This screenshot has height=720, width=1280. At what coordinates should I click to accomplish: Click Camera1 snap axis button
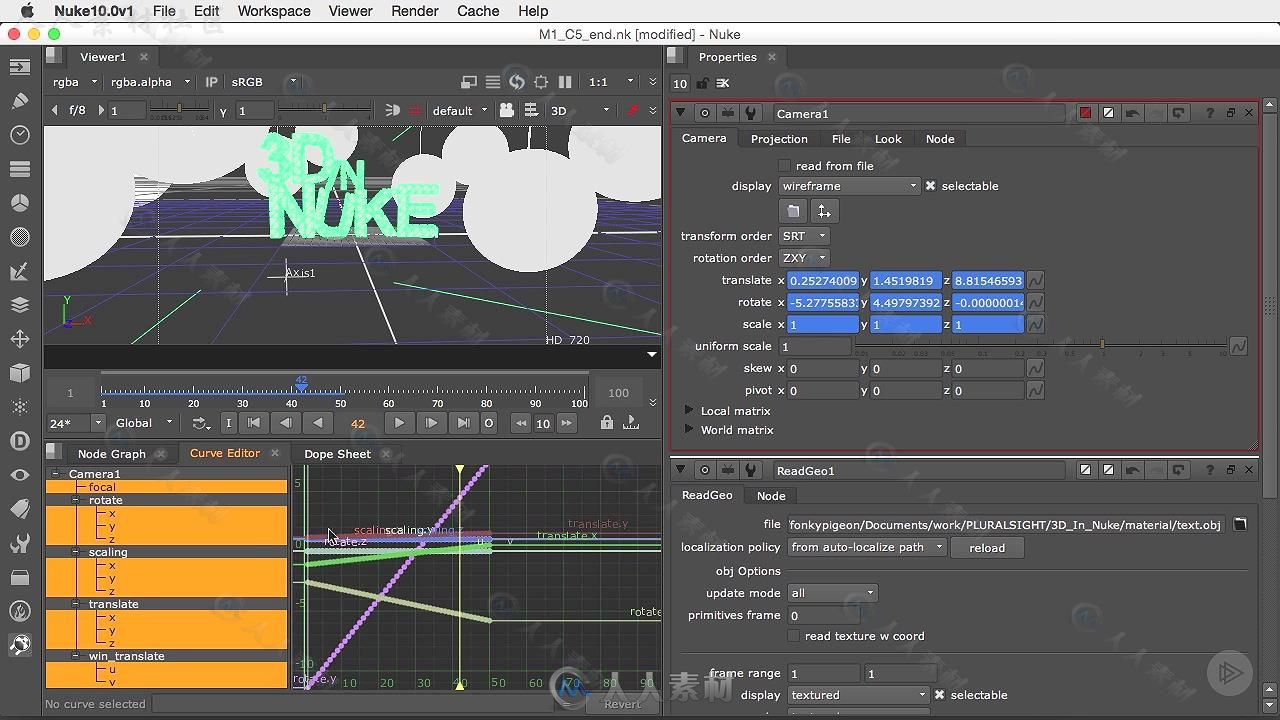(x=824, y=211)
